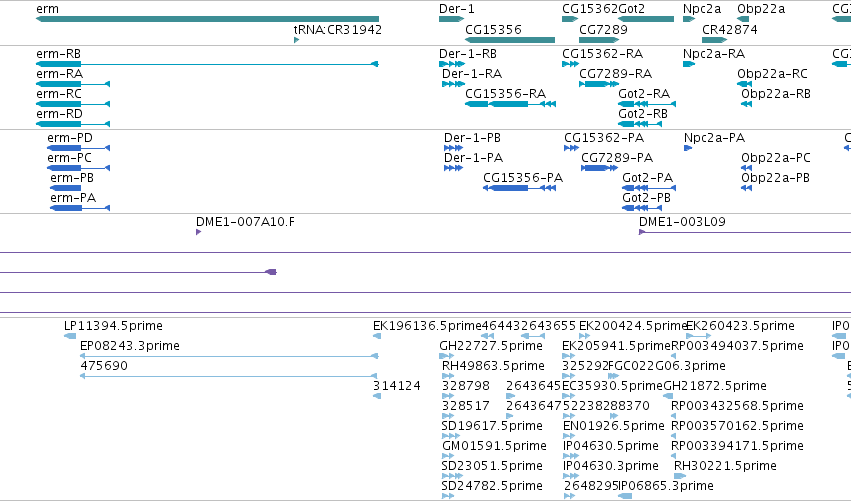Select the erm-PB protein feature
The height and width of the screenshot is (501, 851).
(66, 188)
